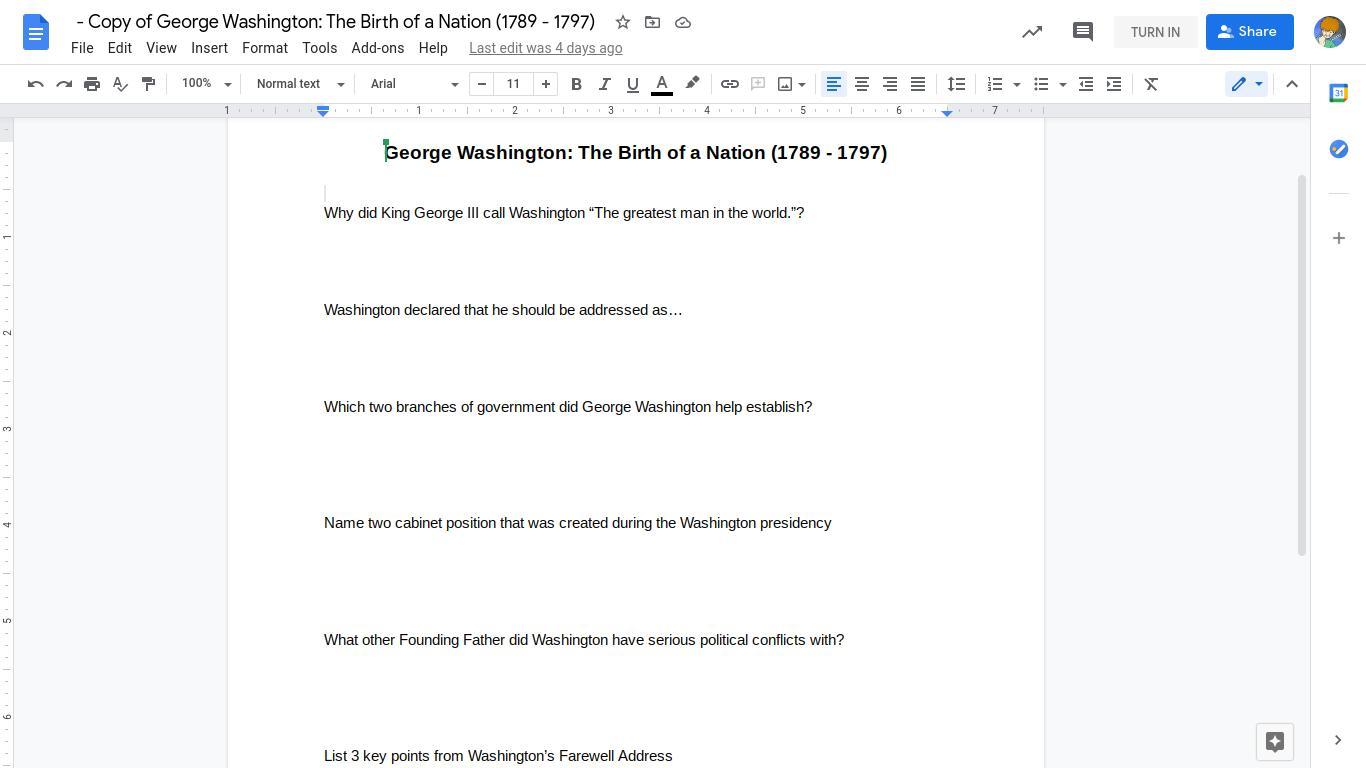Open the text color picker
This screenshot has width=1366, height=768.
tap(662, 84)
